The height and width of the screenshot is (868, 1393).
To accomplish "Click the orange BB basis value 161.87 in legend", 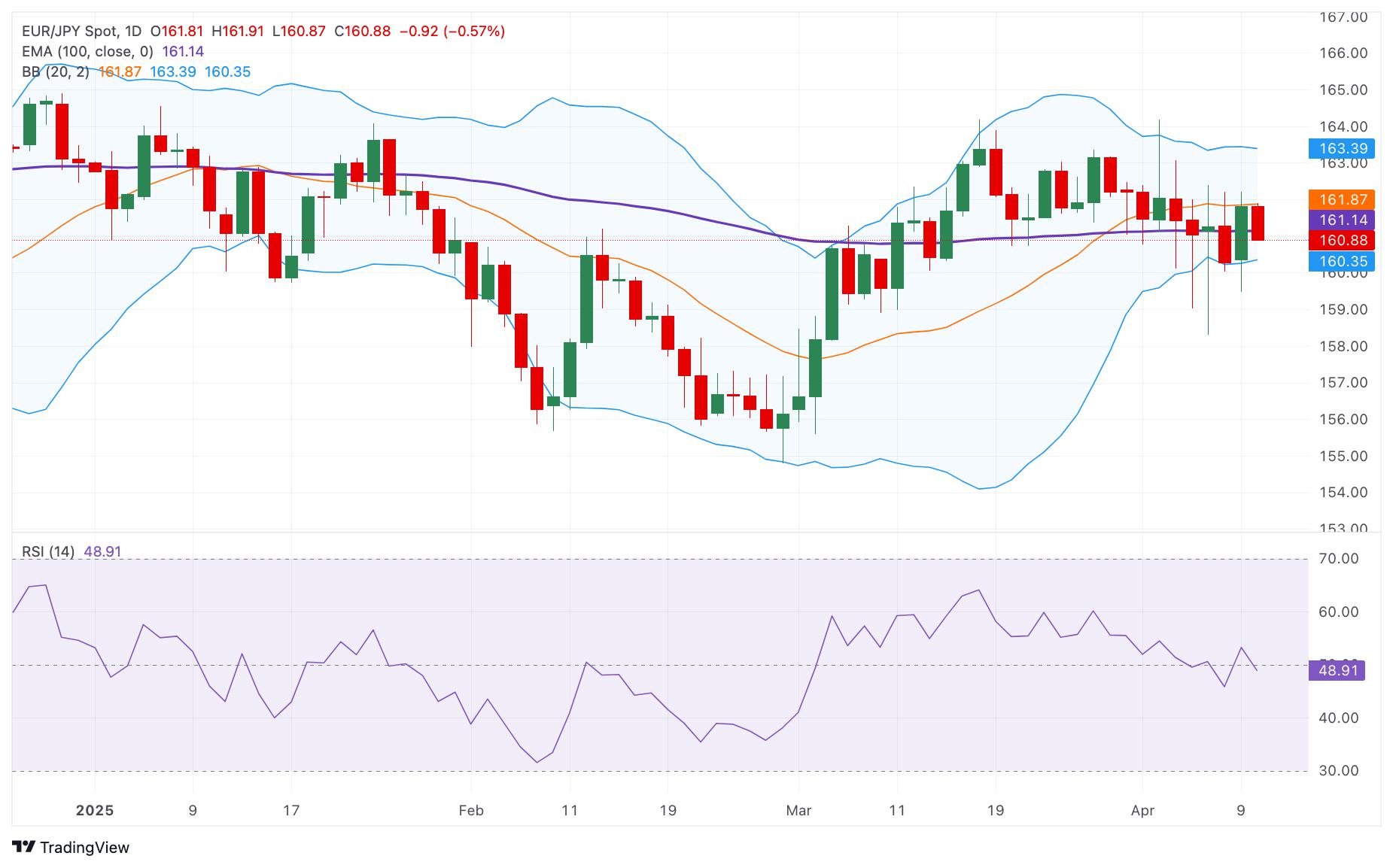I will tap(120, 71).
